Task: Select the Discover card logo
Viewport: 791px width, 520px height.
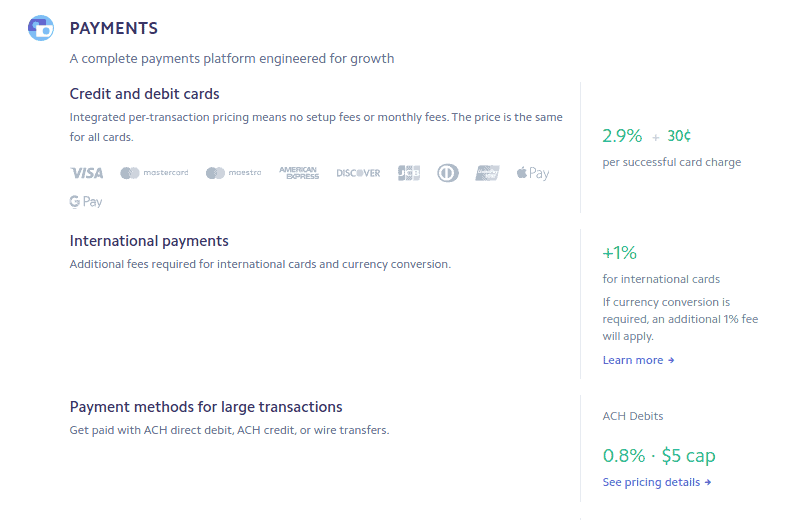Action: (x=358, y=173)
